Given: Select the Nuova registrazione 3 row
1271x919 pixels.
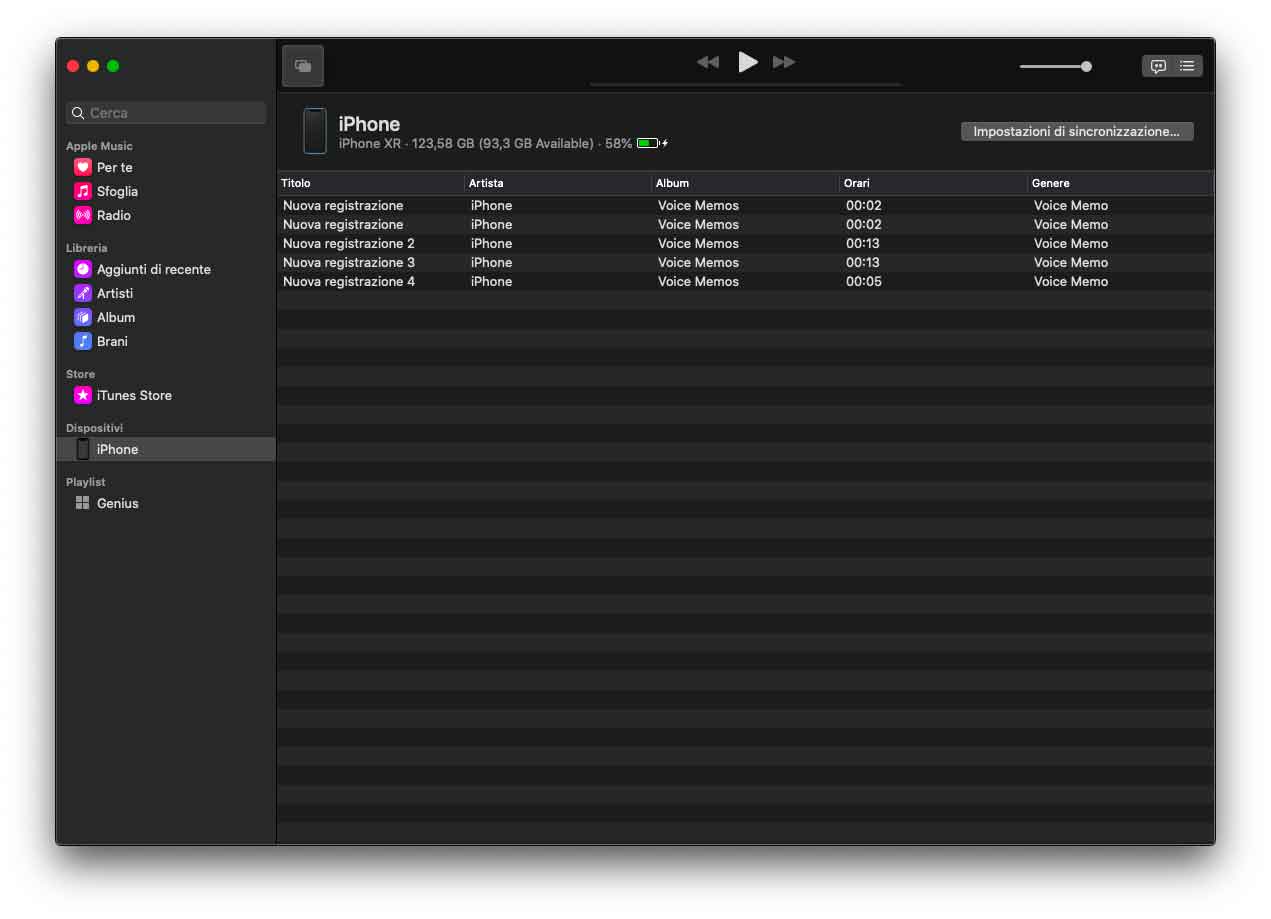Looking at the screenshot, I should click(x=745, y=262).
